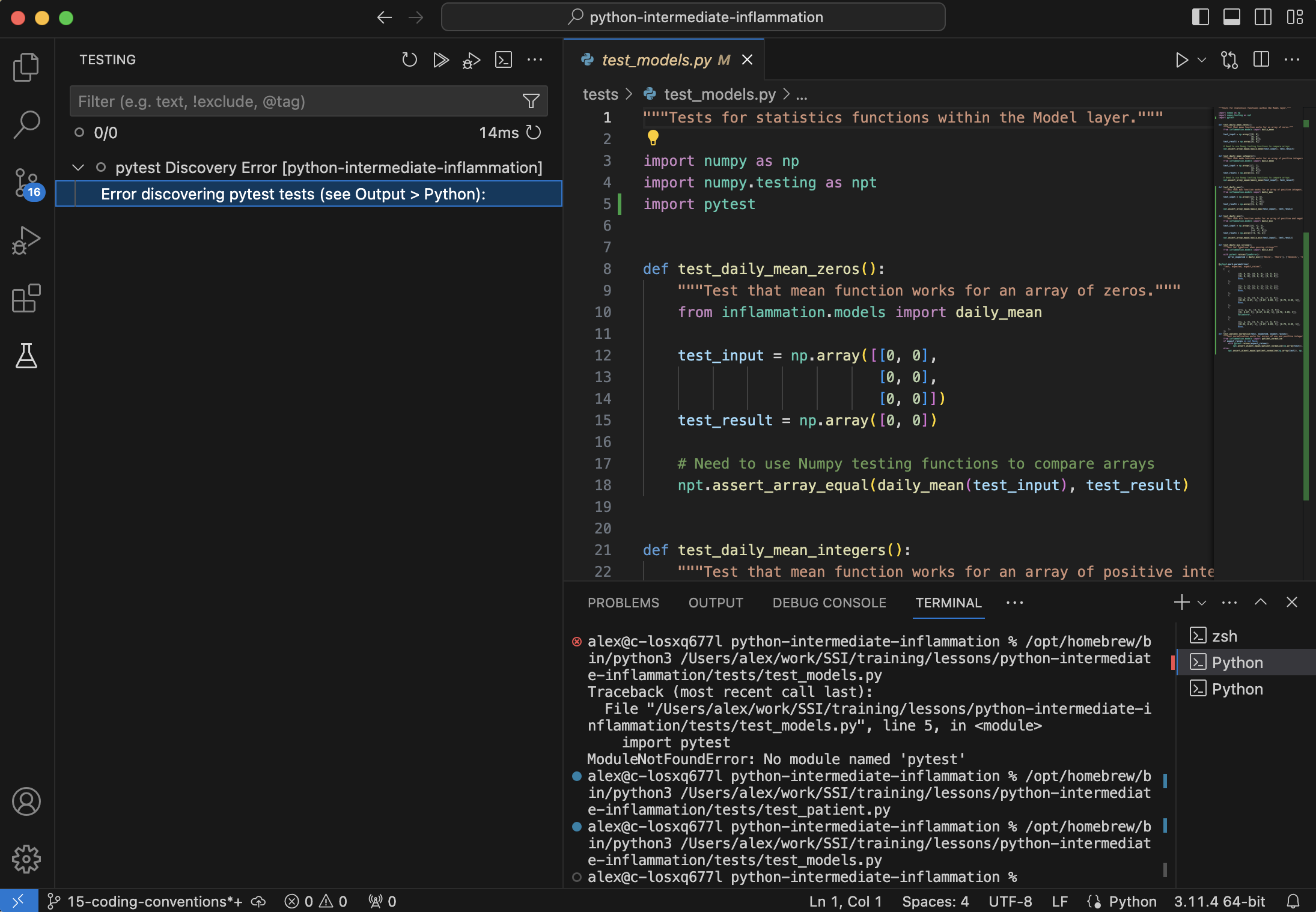Image resolution: width=1316 pixels, height=912 pixels.
Task: Toggle the Primary Side Bar visibility
Action: 1200,17
